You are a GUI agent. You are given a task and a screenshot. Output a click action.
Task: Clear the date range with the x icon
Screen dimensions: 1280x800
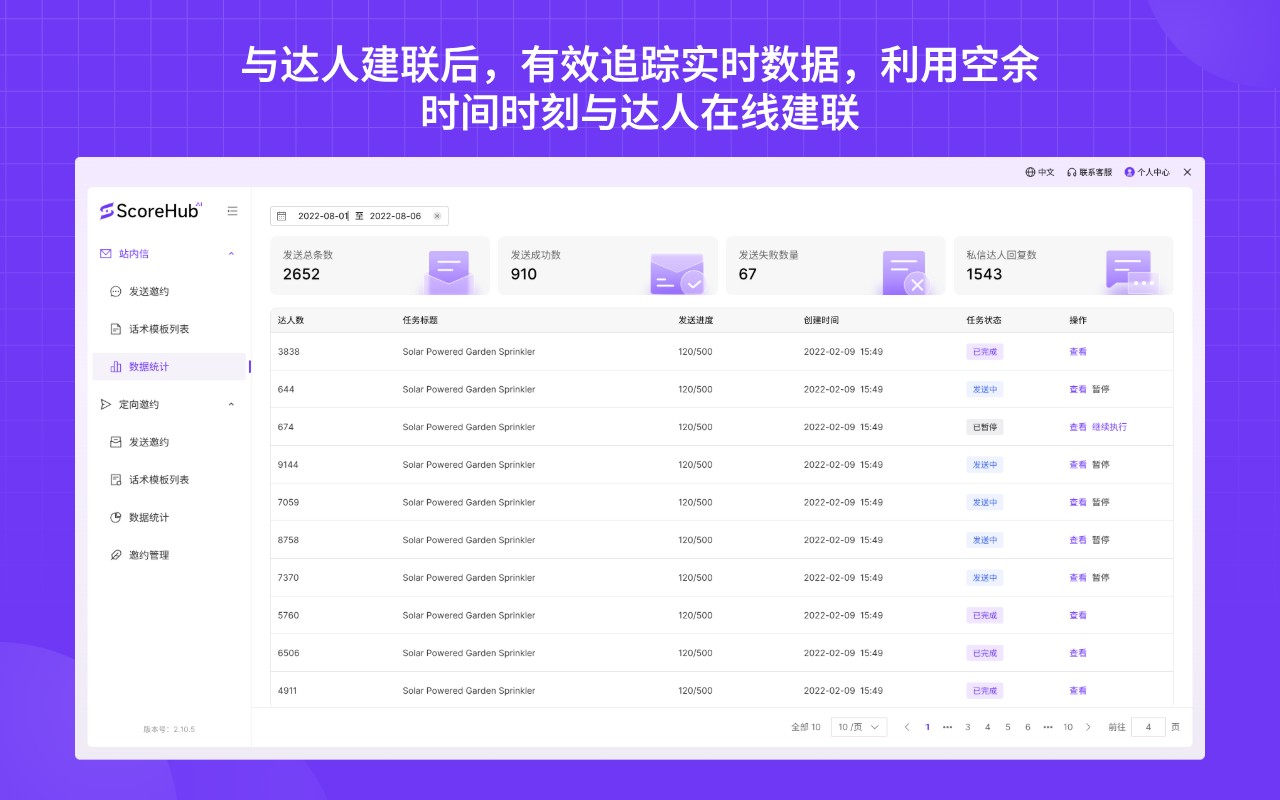pyautogui.click(x=437, y=216)
